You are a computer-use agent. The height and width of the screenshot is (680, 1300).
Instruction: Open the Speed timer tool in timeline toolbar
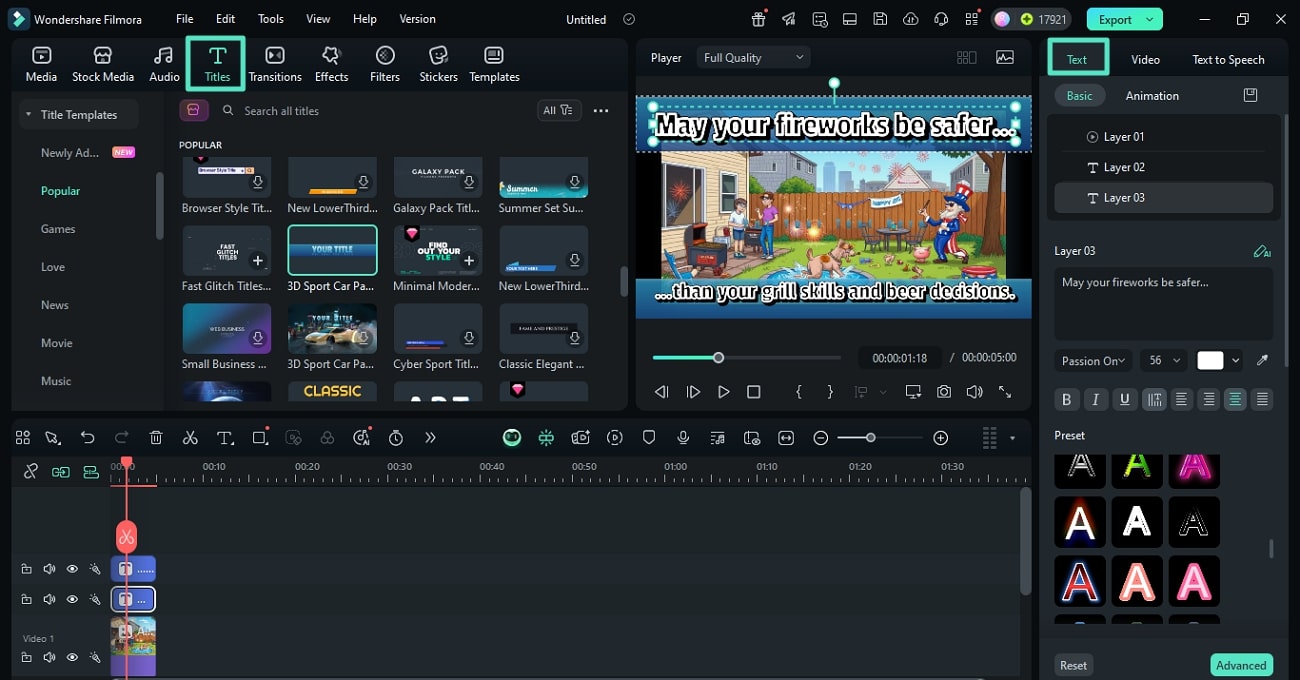click(396, 438)
